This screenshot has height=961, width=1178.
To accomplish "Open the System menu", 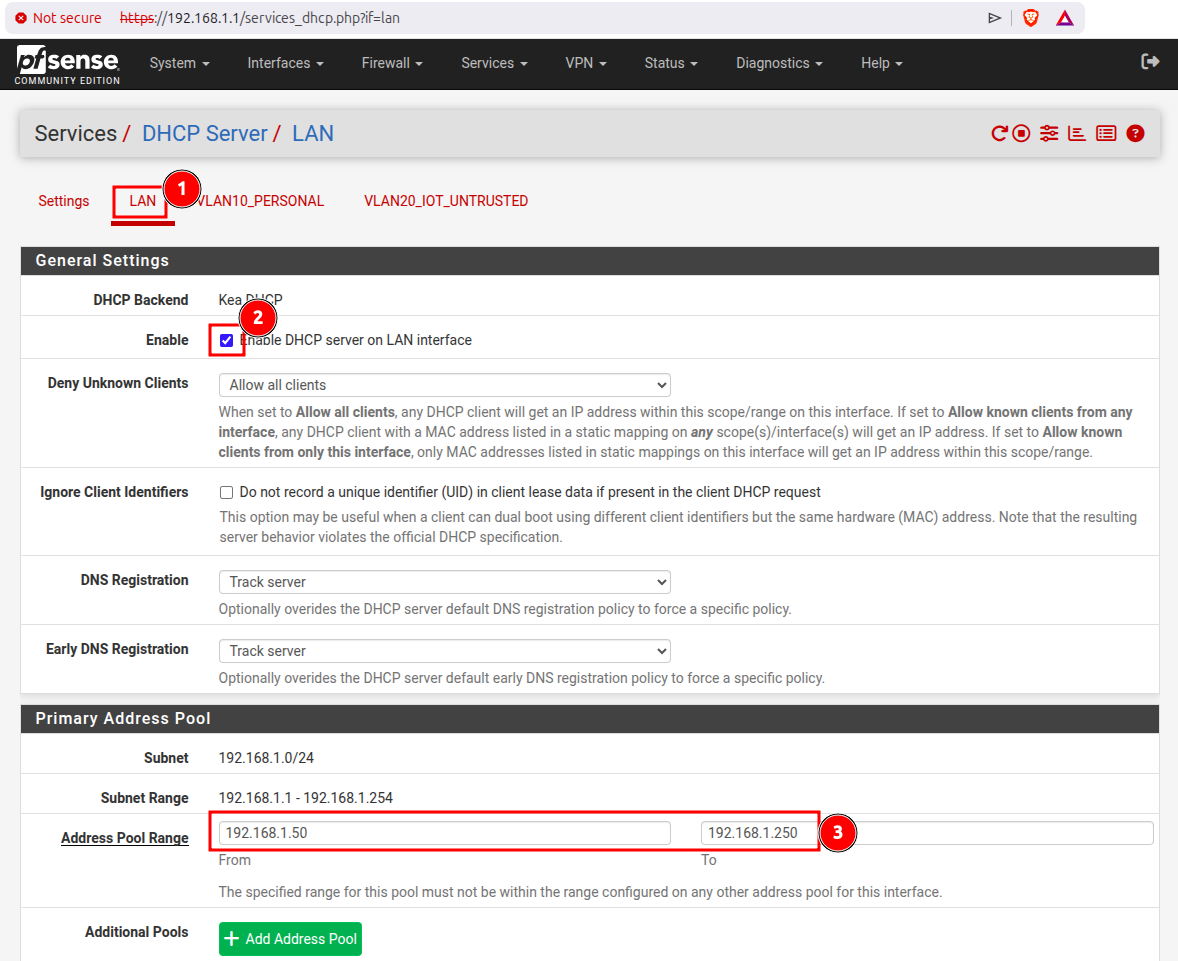I will [179, 63].
